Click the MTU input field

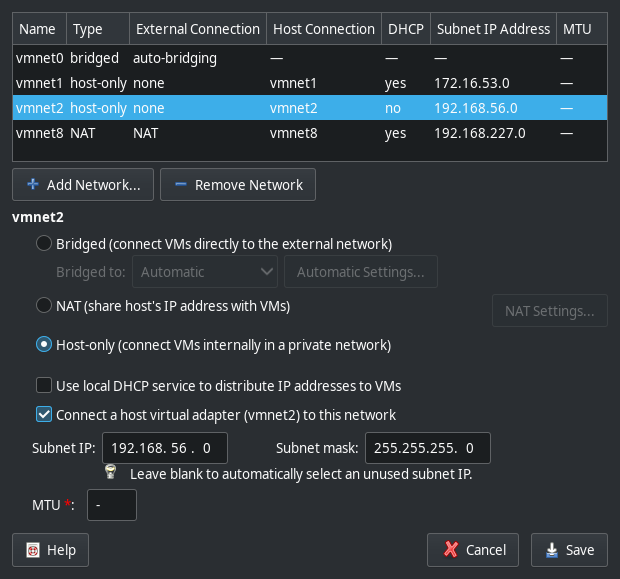click(x=112, y=505)
